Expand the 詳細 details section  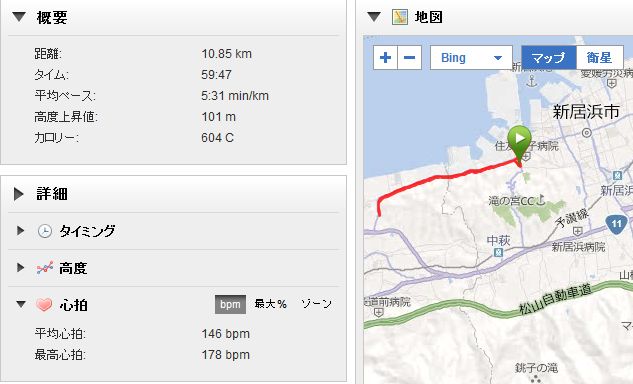click(x=19, y=194)
